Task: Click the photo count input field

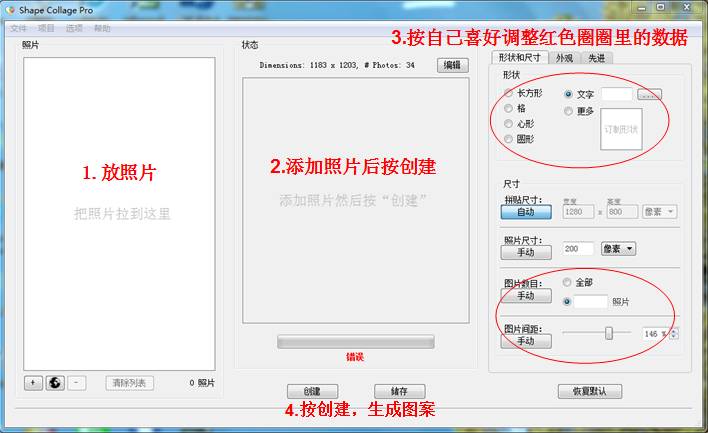Action: point(591,302)
